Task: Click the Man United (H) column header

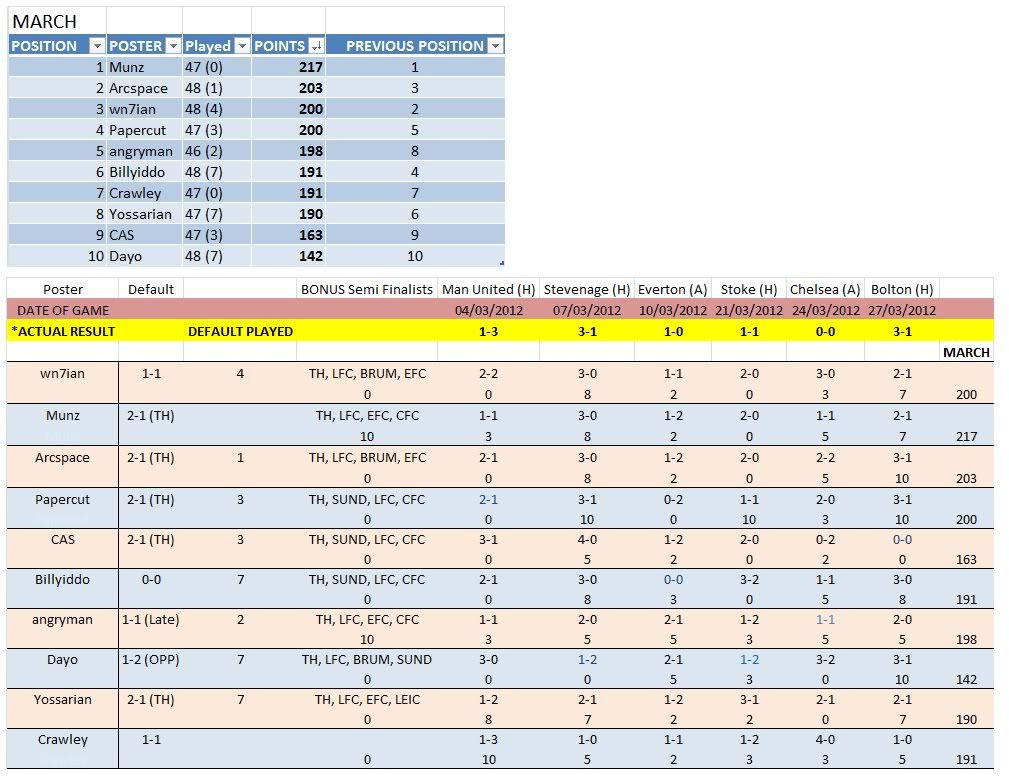Action: click(488, 290)
